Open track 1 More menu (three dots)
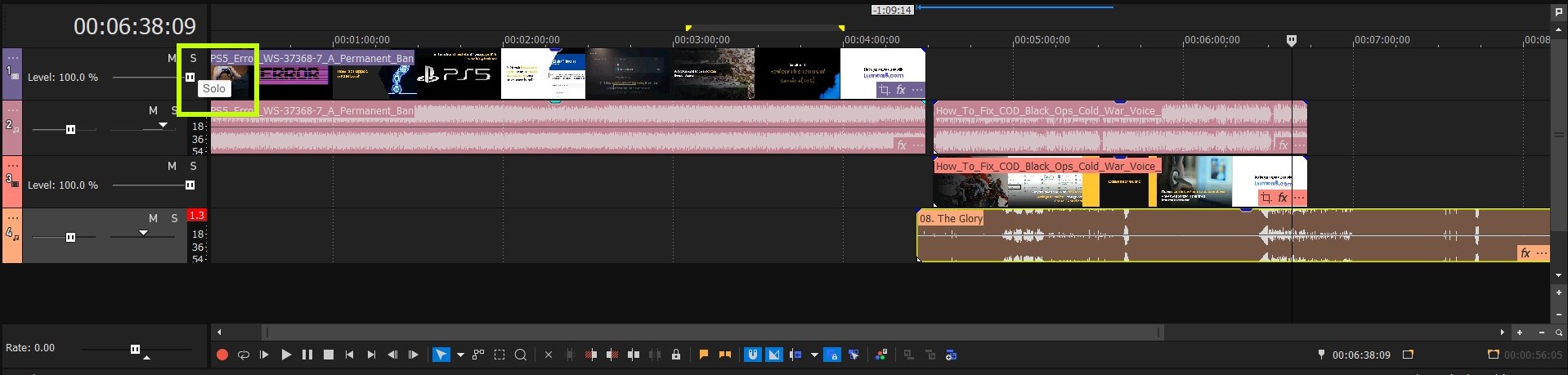The image size is (1568, 375). (x=13, y=57)
